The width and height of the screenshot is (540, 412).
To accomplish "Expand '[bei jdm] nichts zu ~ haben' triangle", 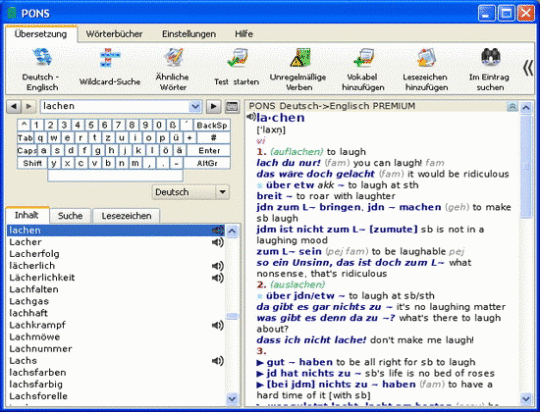I will [260, 385].
